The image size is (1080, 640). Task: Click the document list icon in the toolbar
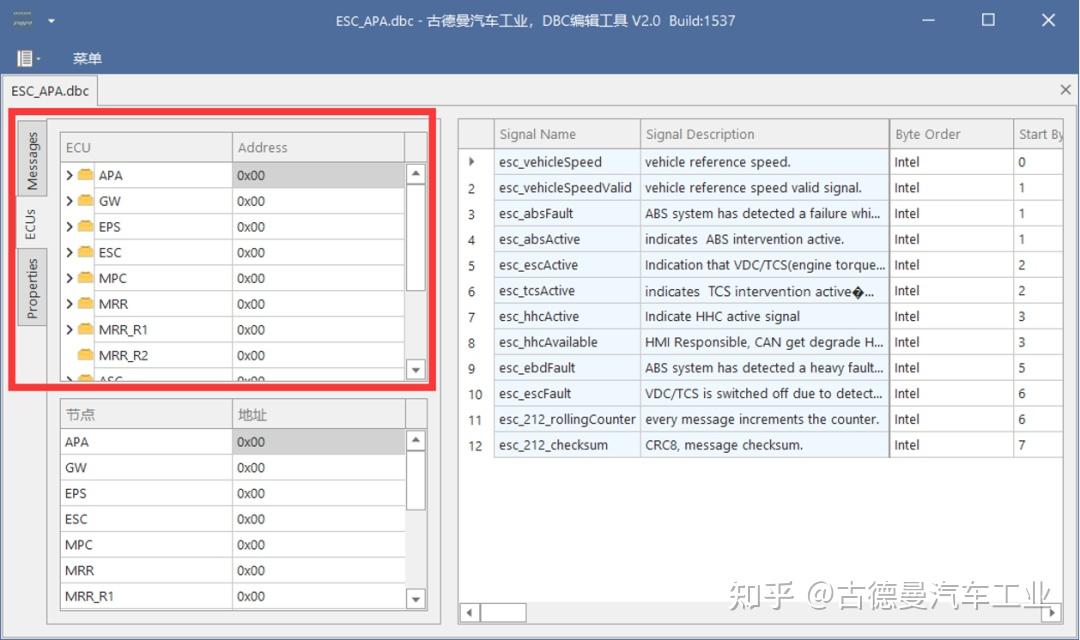tap(22, 57)
